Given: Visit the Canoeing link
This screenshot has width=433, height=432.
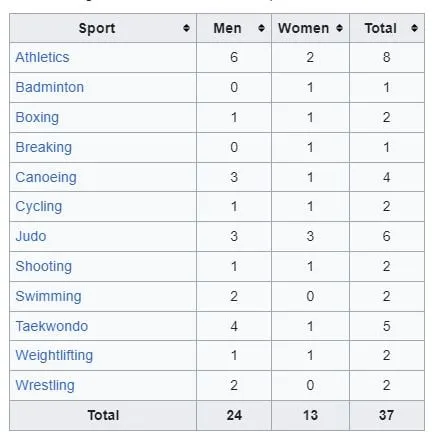Looking at the screenshot, I should (46, 177).
